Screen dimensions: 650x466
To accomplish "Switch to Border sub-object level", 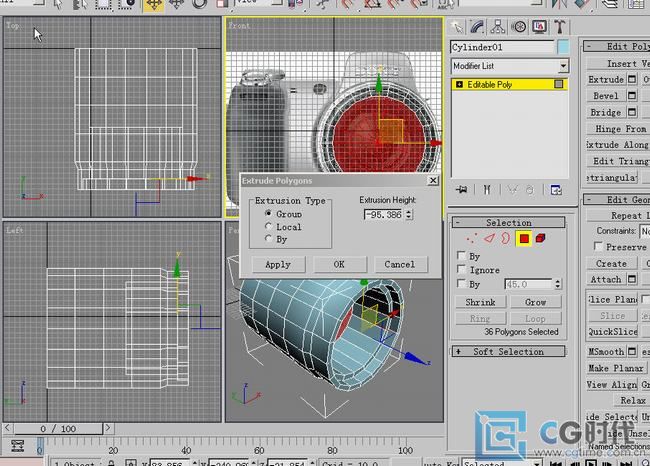I will [506, 238].
